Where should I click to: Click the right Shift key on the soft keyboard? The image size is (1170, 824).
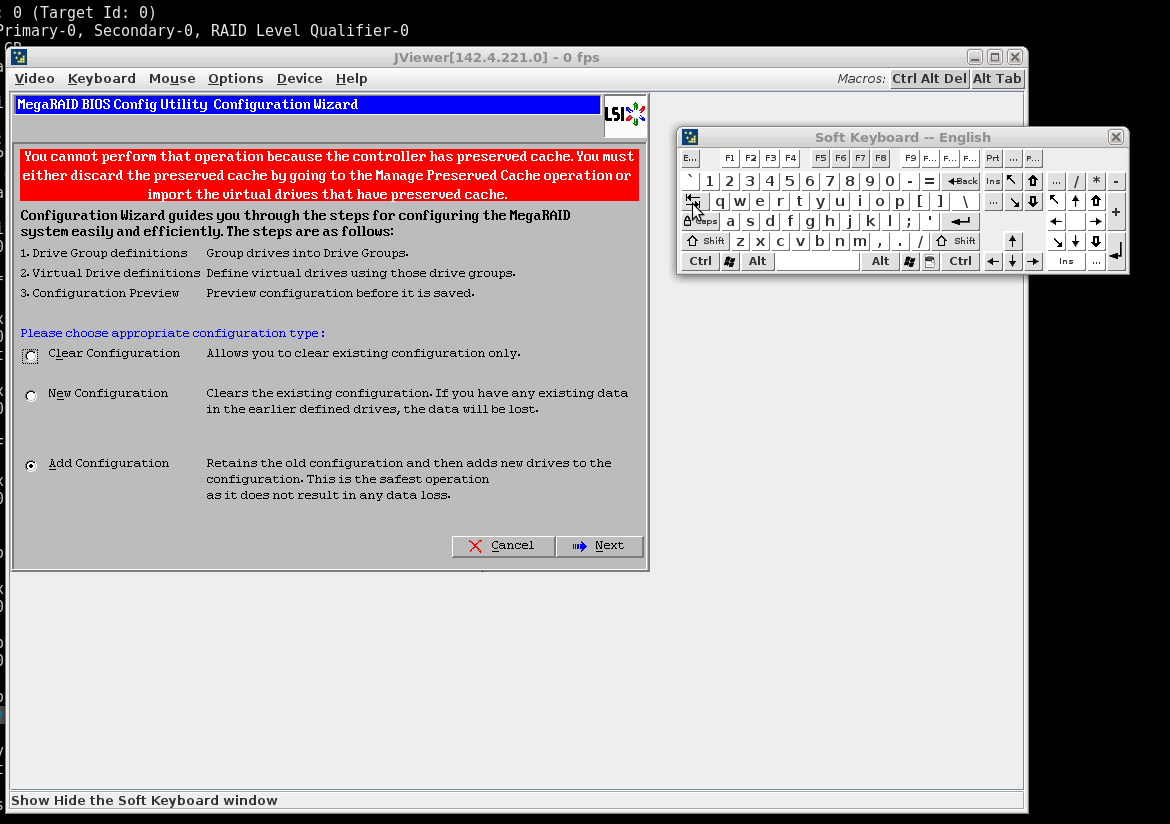(956, 241)
